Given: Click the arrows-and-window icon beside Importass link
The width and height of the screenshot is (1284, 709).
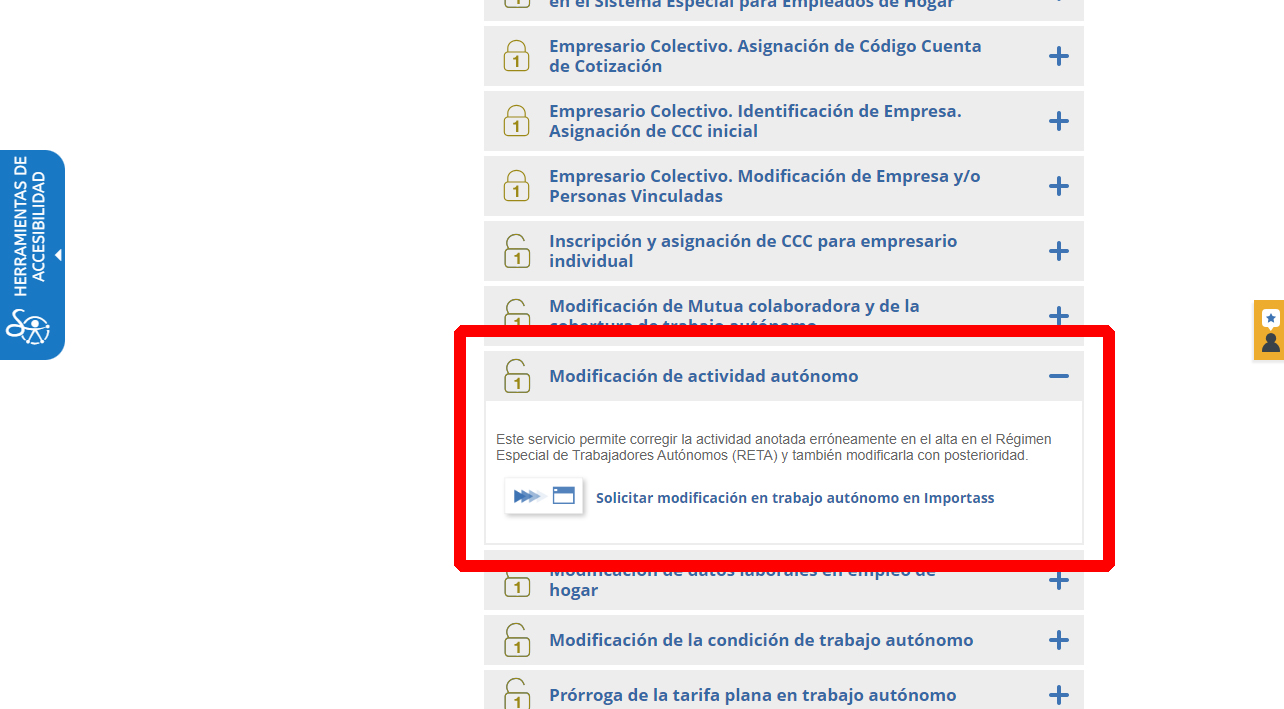Looking at the screenshot, I should 544,496.
